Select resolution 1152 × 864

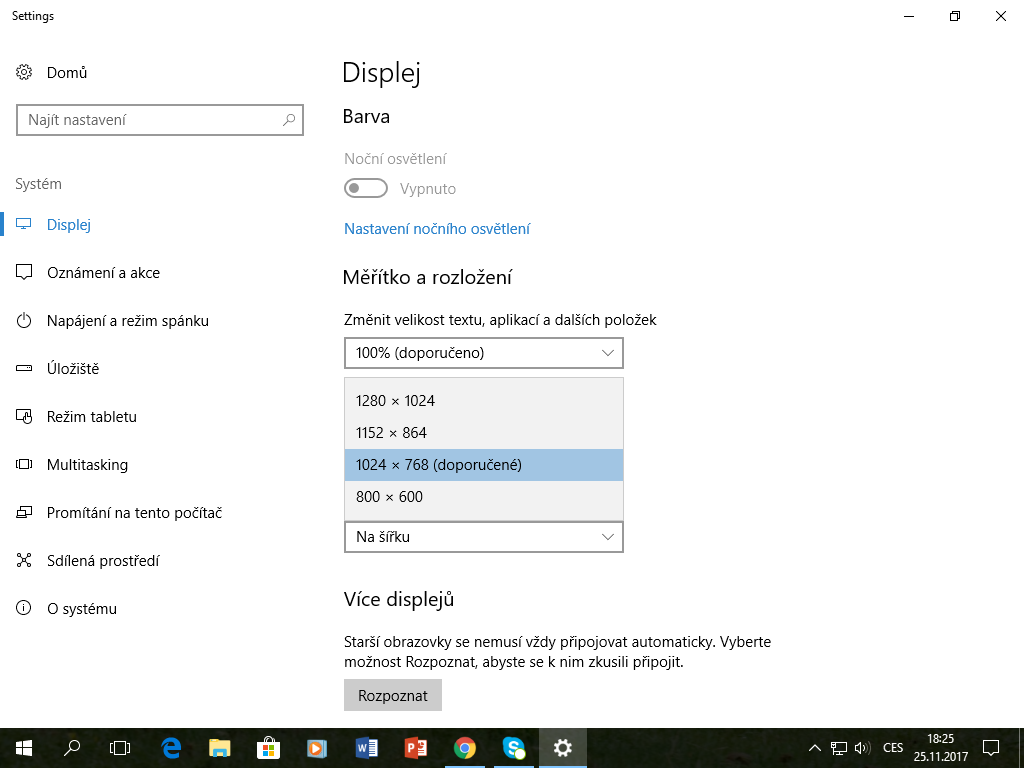pyautogui.click(x=484, y=432)
